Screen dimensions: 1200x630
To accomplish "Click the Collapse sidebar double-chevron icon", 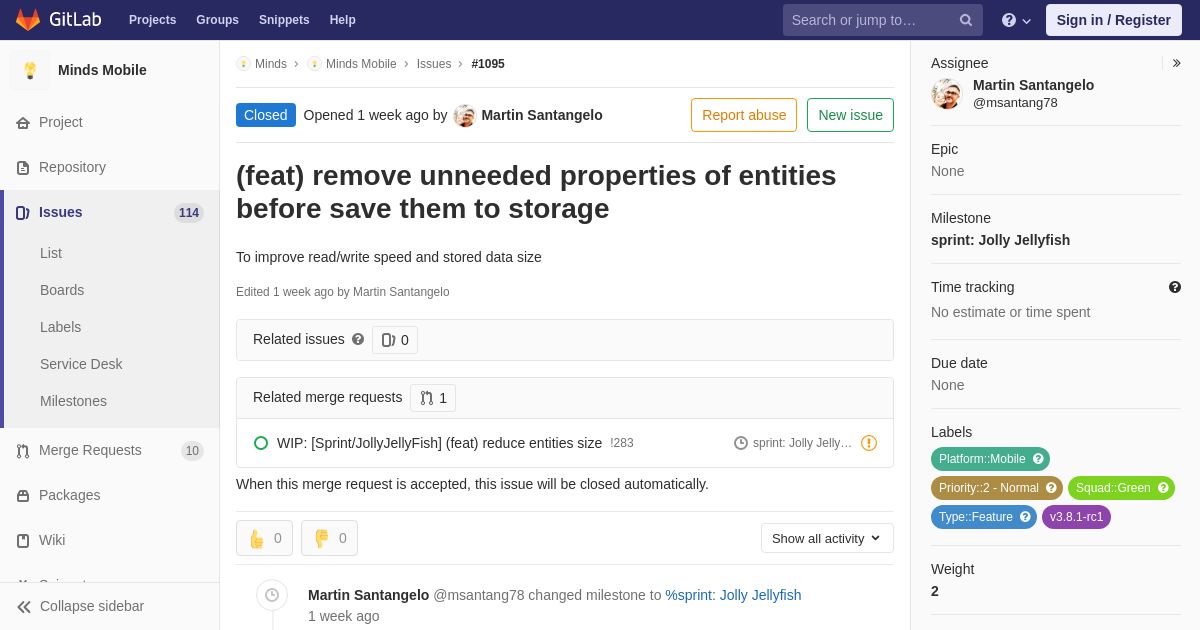I will (x=24, y=607).
